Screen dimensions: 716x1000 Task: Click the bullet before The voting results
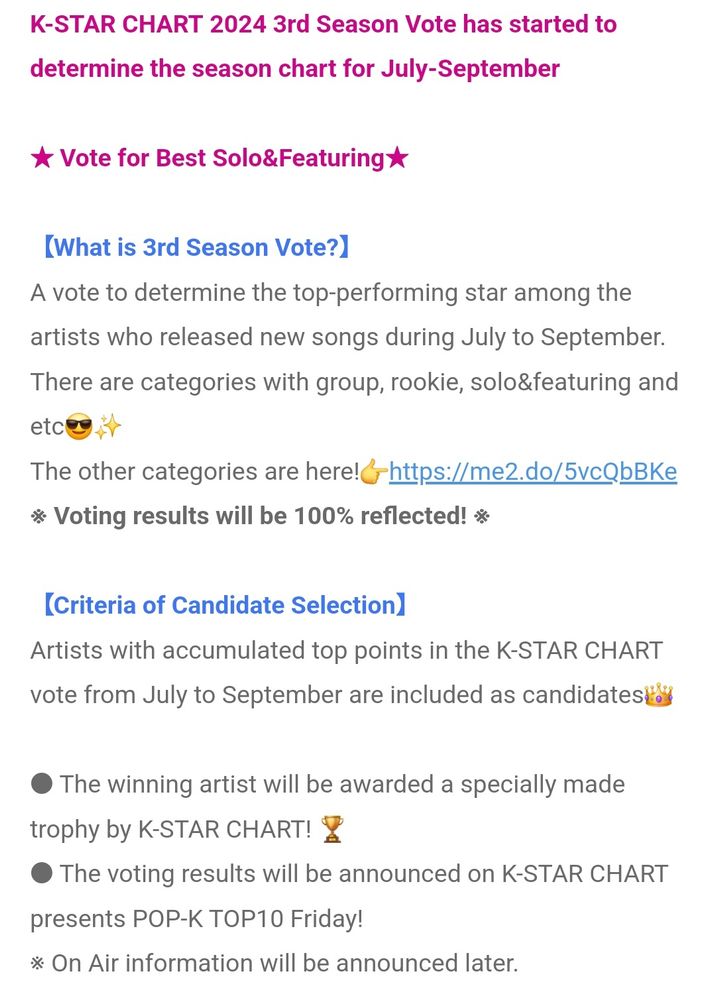click(42, 874)
